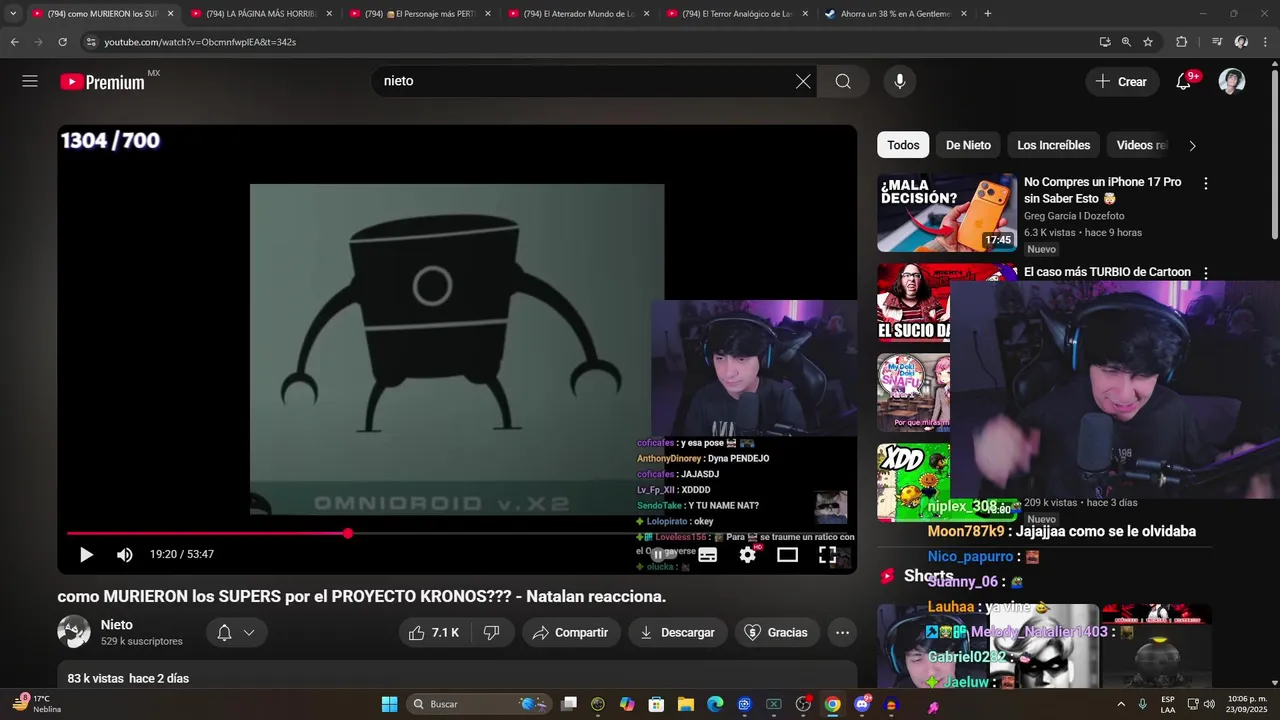
Task: Select the Los Increíbles filter chip
Action: 1053,145
